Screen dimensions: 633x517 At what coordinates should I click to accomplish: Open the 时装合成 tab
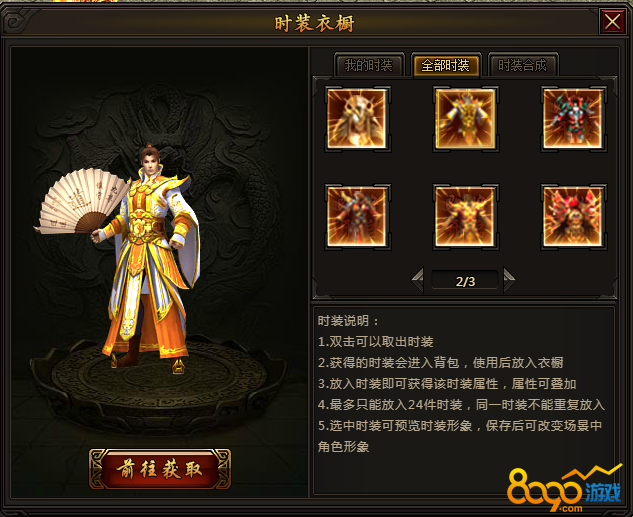pyautogui.click(x=522, y=65)
